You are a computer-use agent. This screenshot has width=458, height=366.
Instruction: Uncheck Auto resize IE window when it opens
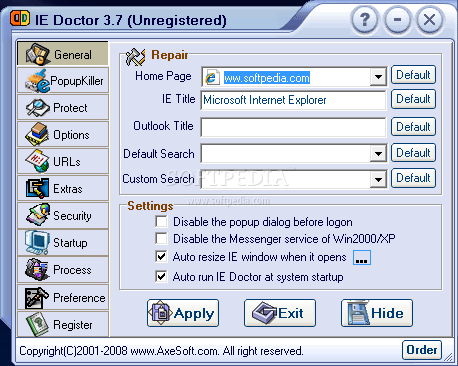coord(161,257)
